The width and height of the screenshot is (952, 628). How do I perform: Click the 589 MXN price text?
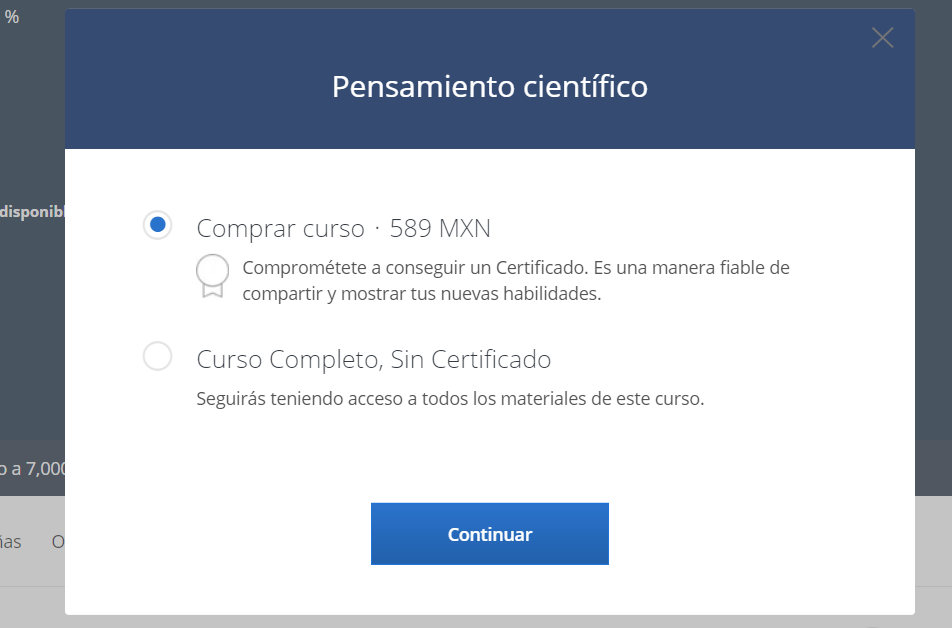click(x=440, y=228)
